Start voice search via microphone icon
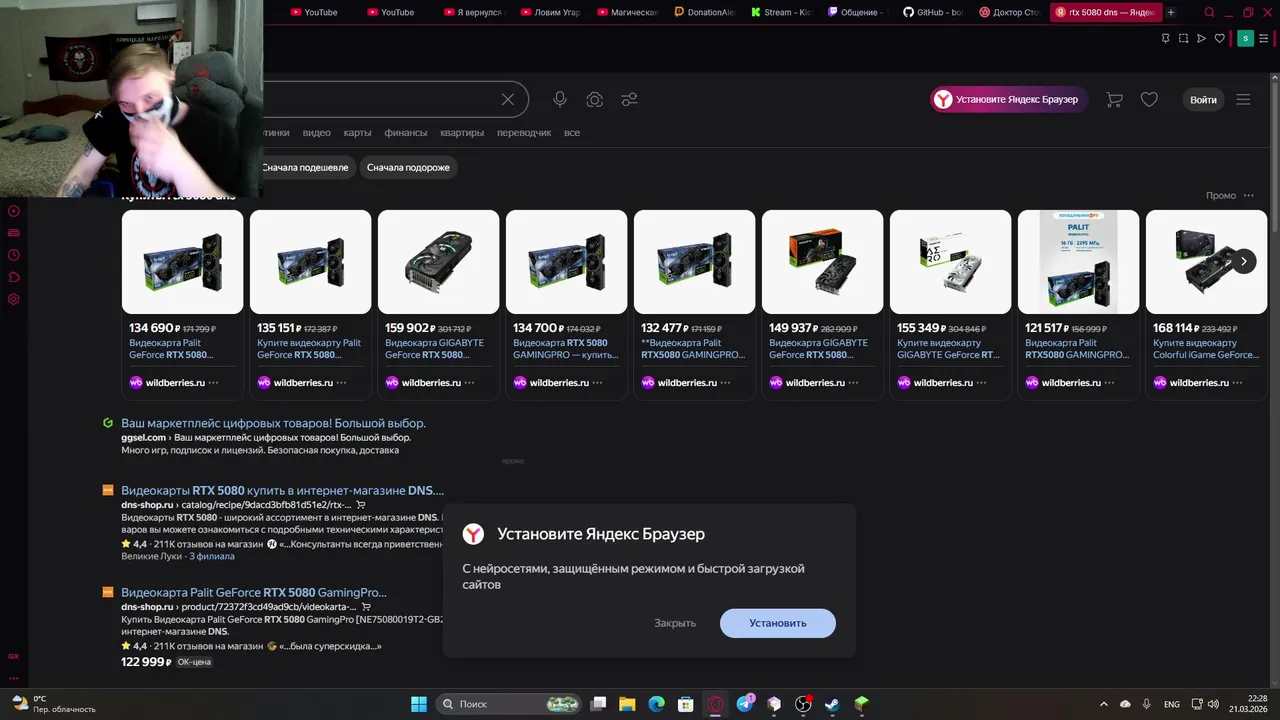This screenshot has height=720, width=1280. pyautogui.click(x=560, y=99)
